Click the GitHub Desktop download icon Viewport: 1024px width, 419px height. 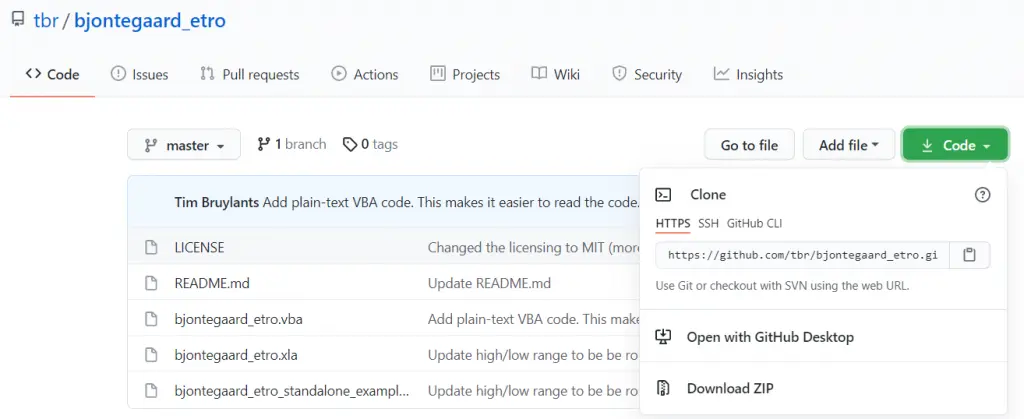click(663, 337)
